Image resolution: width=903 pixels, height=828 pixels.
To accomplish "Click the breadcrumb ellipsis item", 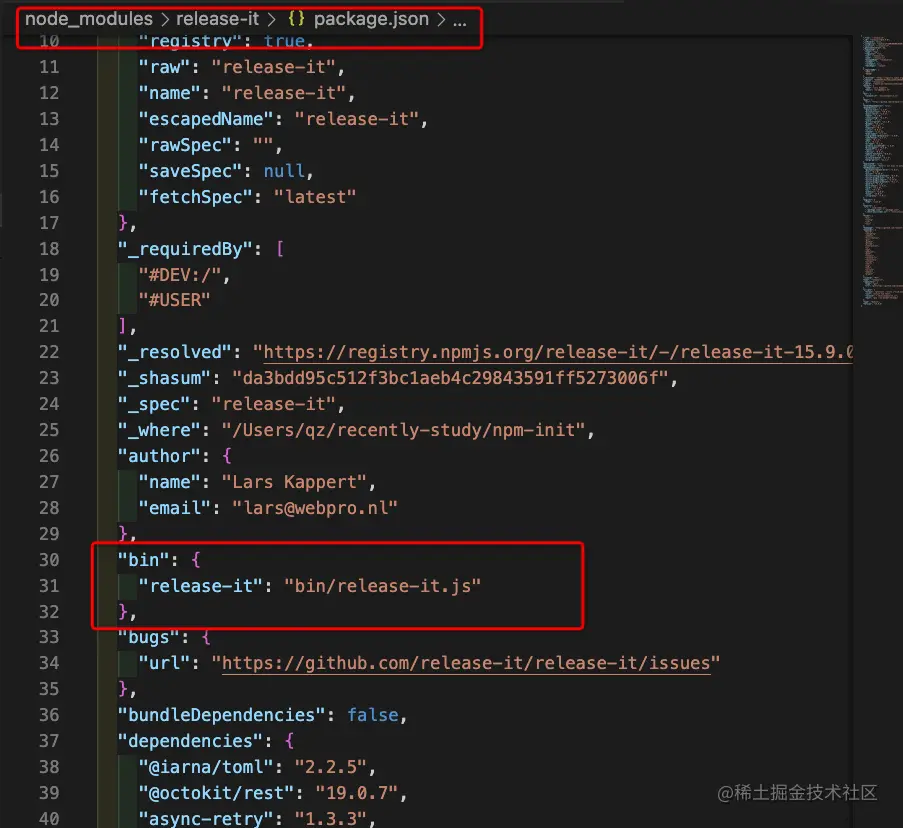I will (x=460, y=22).
